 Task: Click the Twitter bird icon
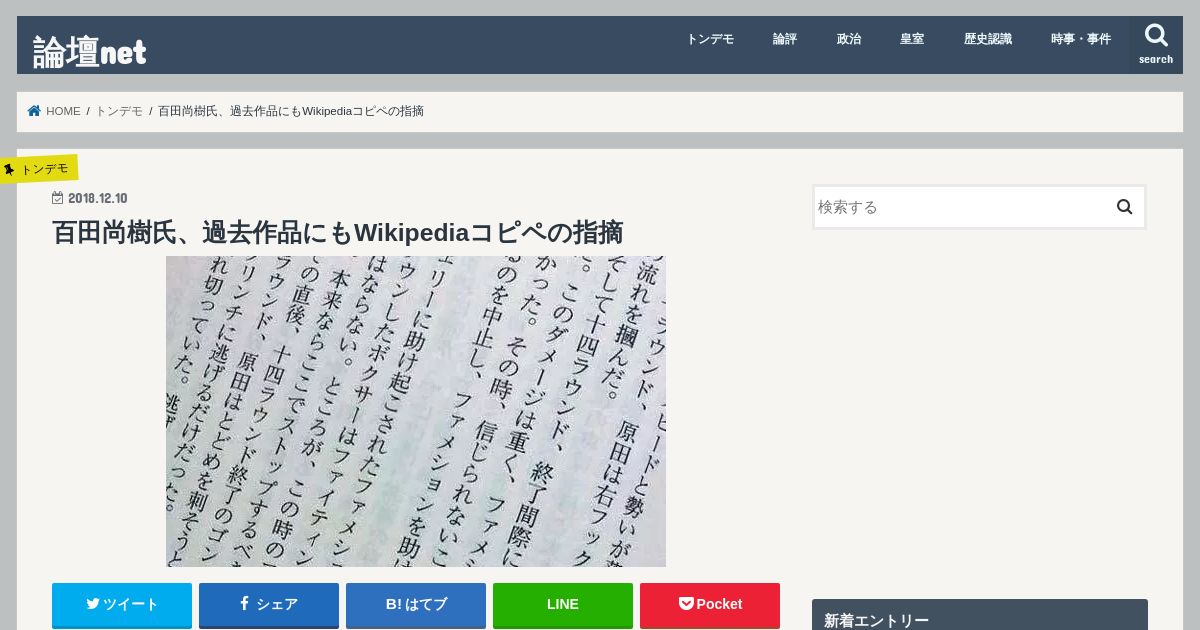[x=93, y=604]
